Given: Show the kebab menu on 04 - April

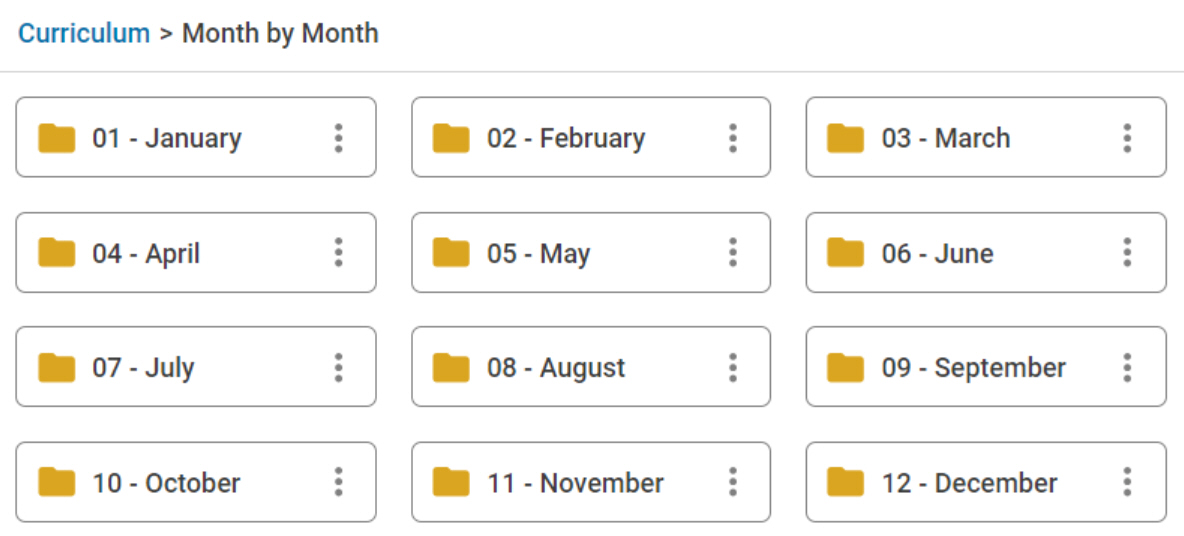Looking at the screenshot, I should 339,253.
